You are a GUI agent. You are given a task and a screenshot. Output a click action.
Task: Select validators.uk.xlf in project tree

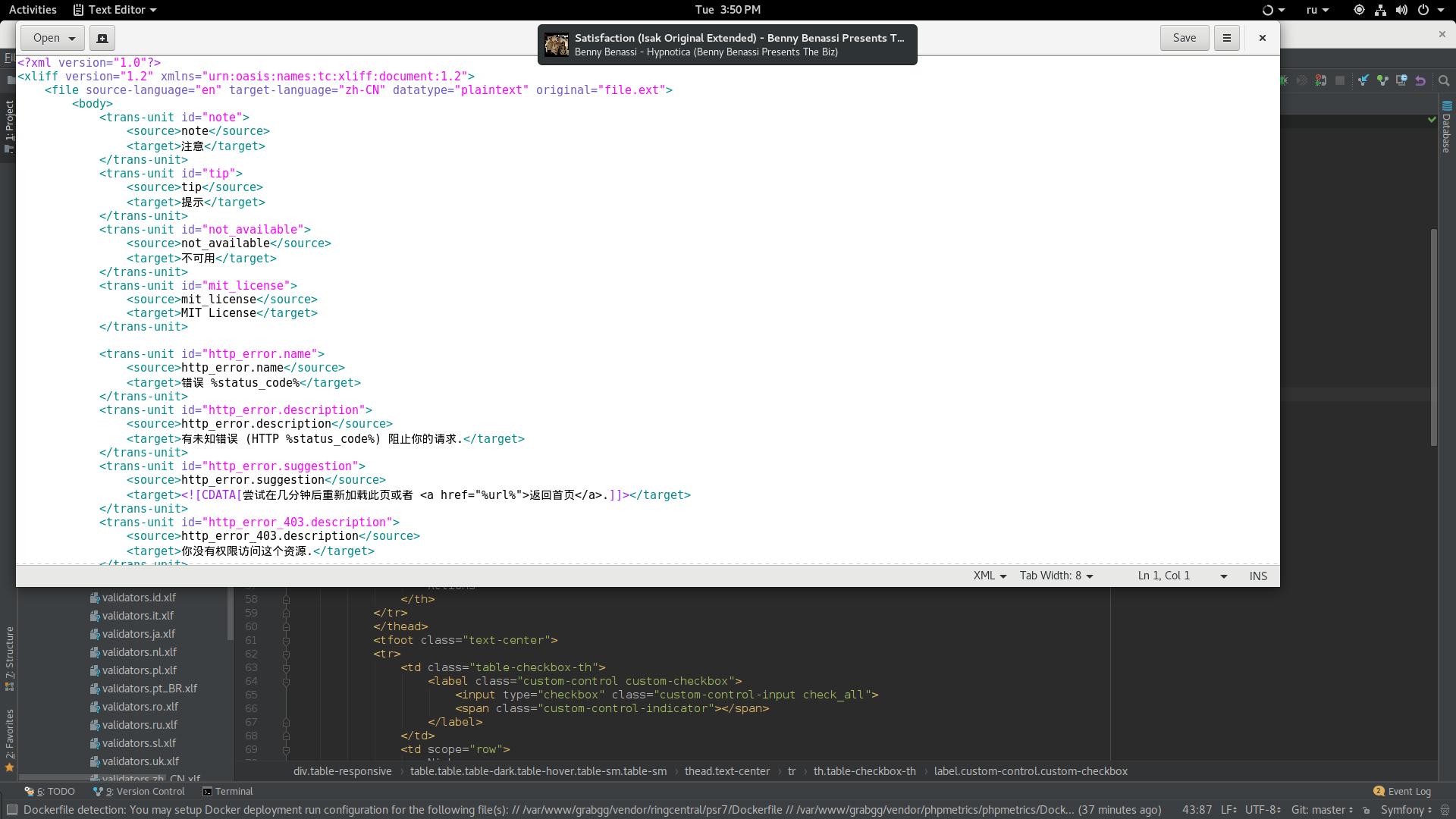pos(140,761)
